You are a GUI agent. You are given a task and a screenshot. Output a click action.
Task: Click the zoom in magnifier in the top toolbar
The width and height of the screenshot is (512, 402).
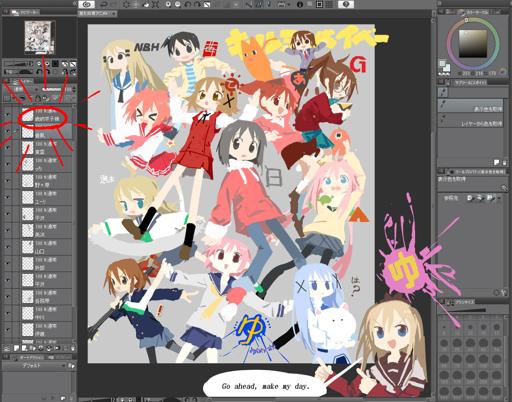[168, 4]
